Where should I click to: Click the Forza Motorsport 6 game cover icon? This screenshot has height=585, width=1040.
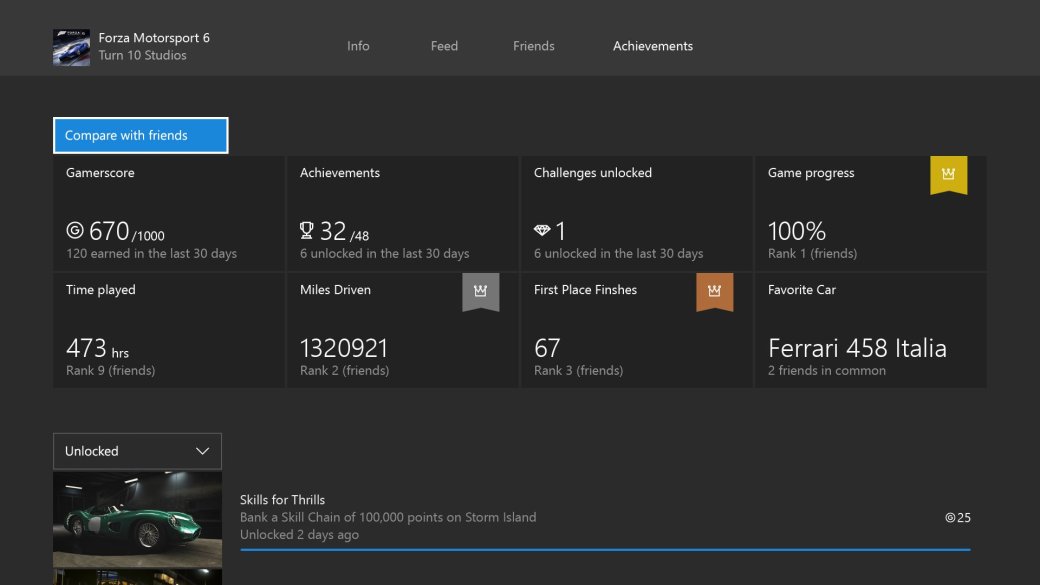pyautogui.click(x=71, y=47)
